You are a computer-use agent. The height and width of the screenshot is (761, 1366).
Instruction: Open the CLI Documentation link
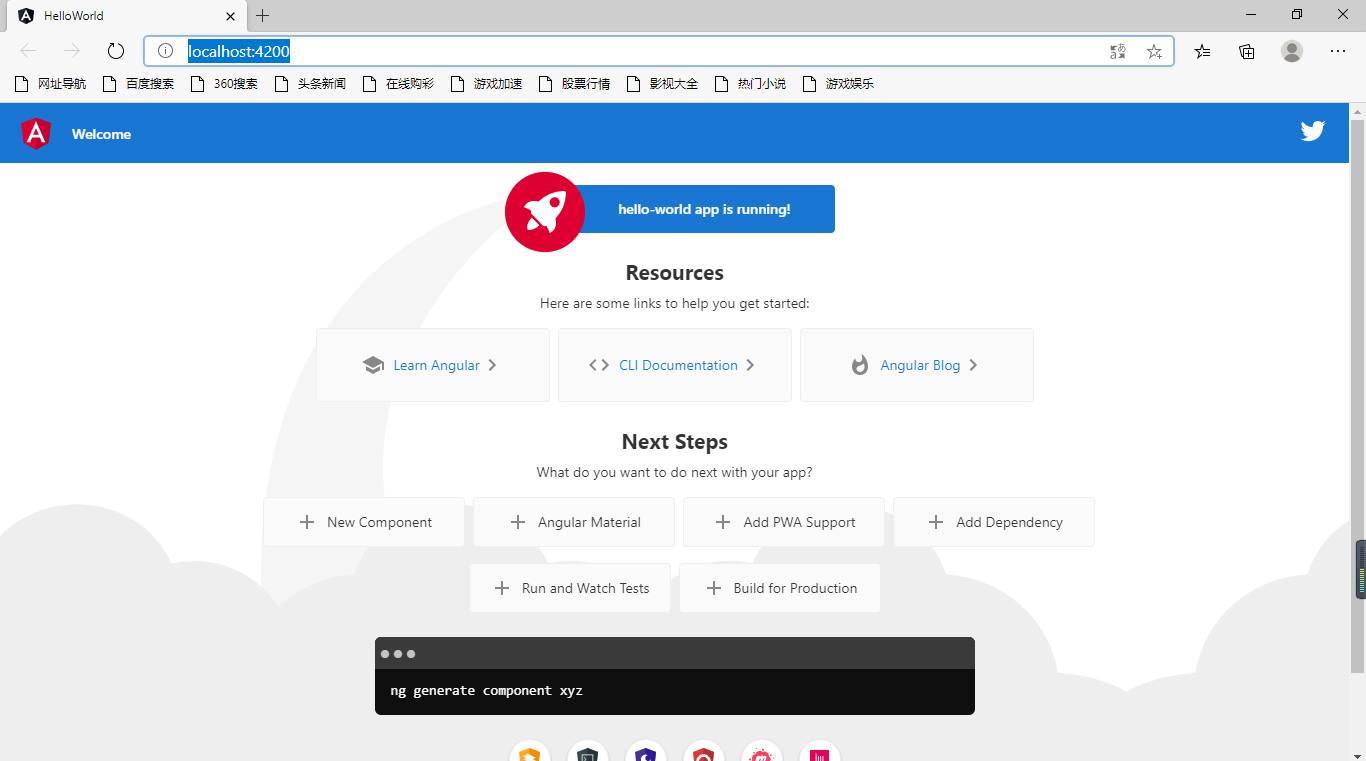point(675,365)
